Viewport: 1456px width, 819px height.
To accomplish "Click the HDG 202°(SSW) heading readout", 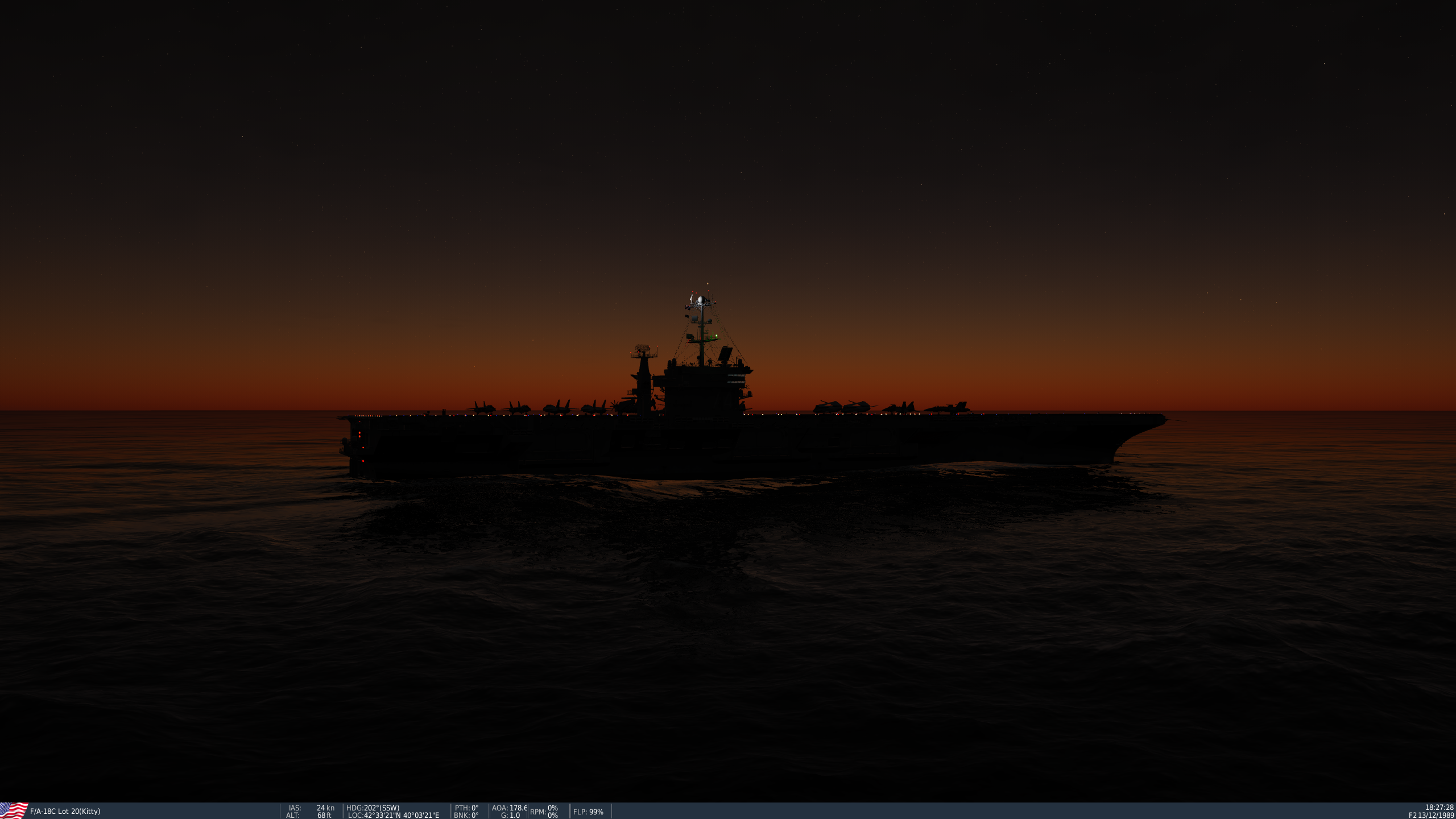I will pos(373,808).
